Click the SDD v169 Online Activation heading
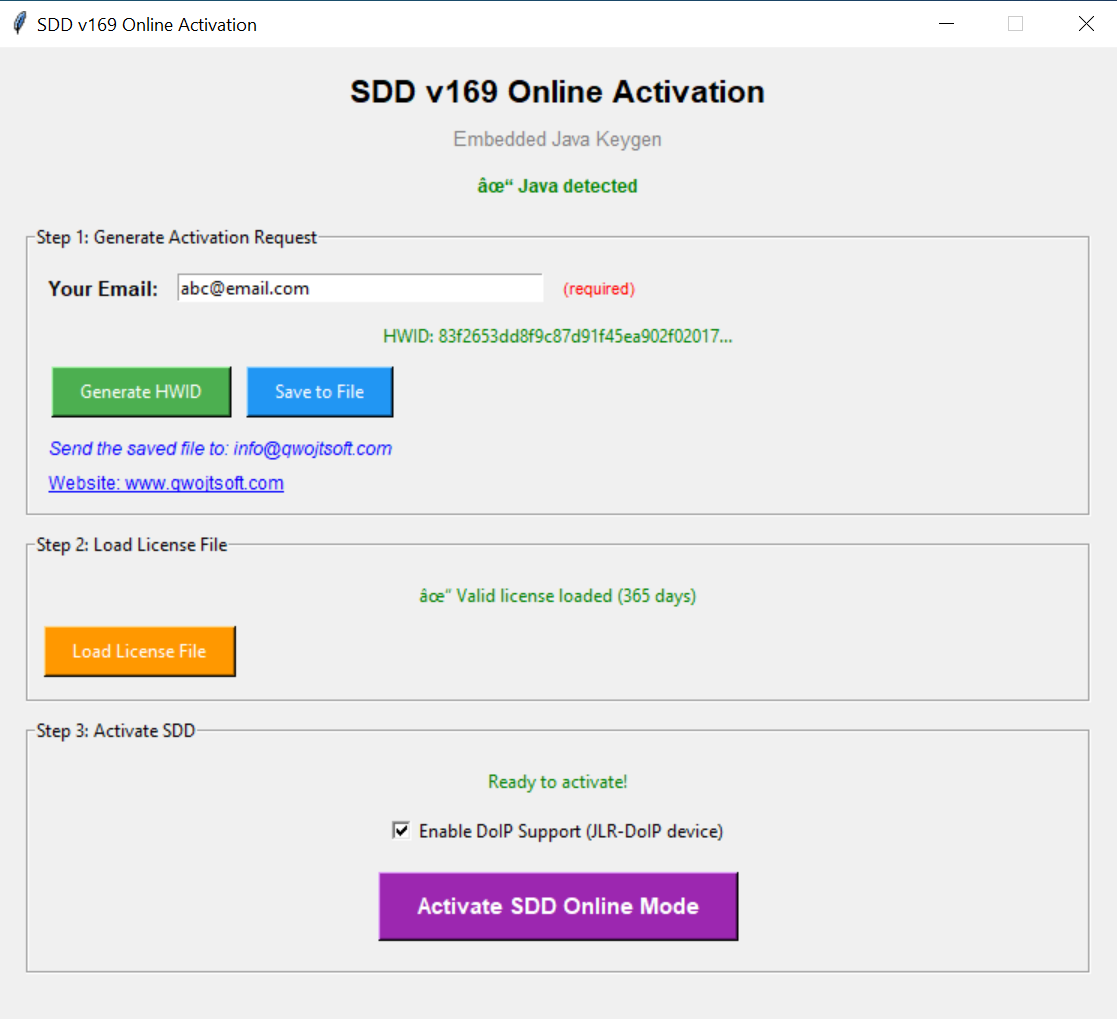 (x=557, y=91)
